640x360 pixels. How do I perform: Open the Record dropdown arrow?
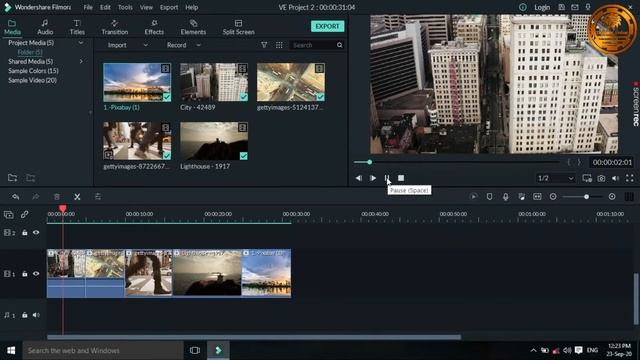pyautogui.click(x=198, y=45)
